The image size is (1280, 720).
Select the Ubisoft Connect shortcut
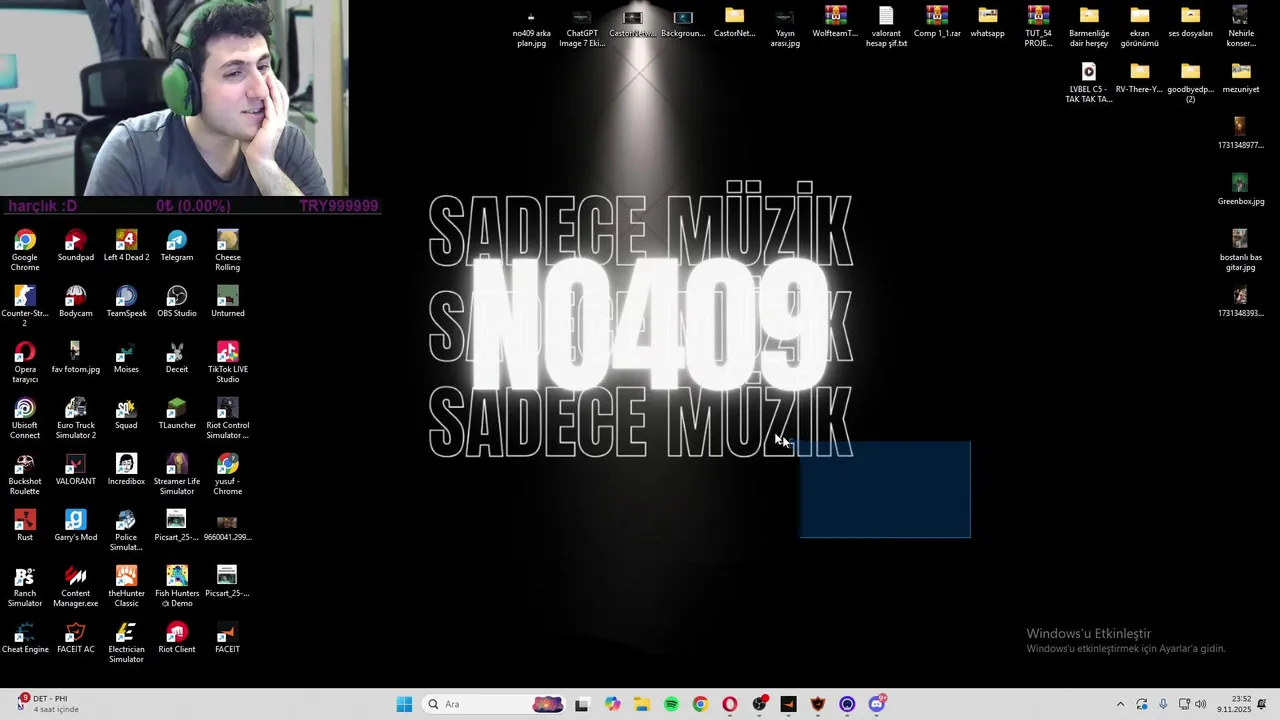(x=25, y=418)
